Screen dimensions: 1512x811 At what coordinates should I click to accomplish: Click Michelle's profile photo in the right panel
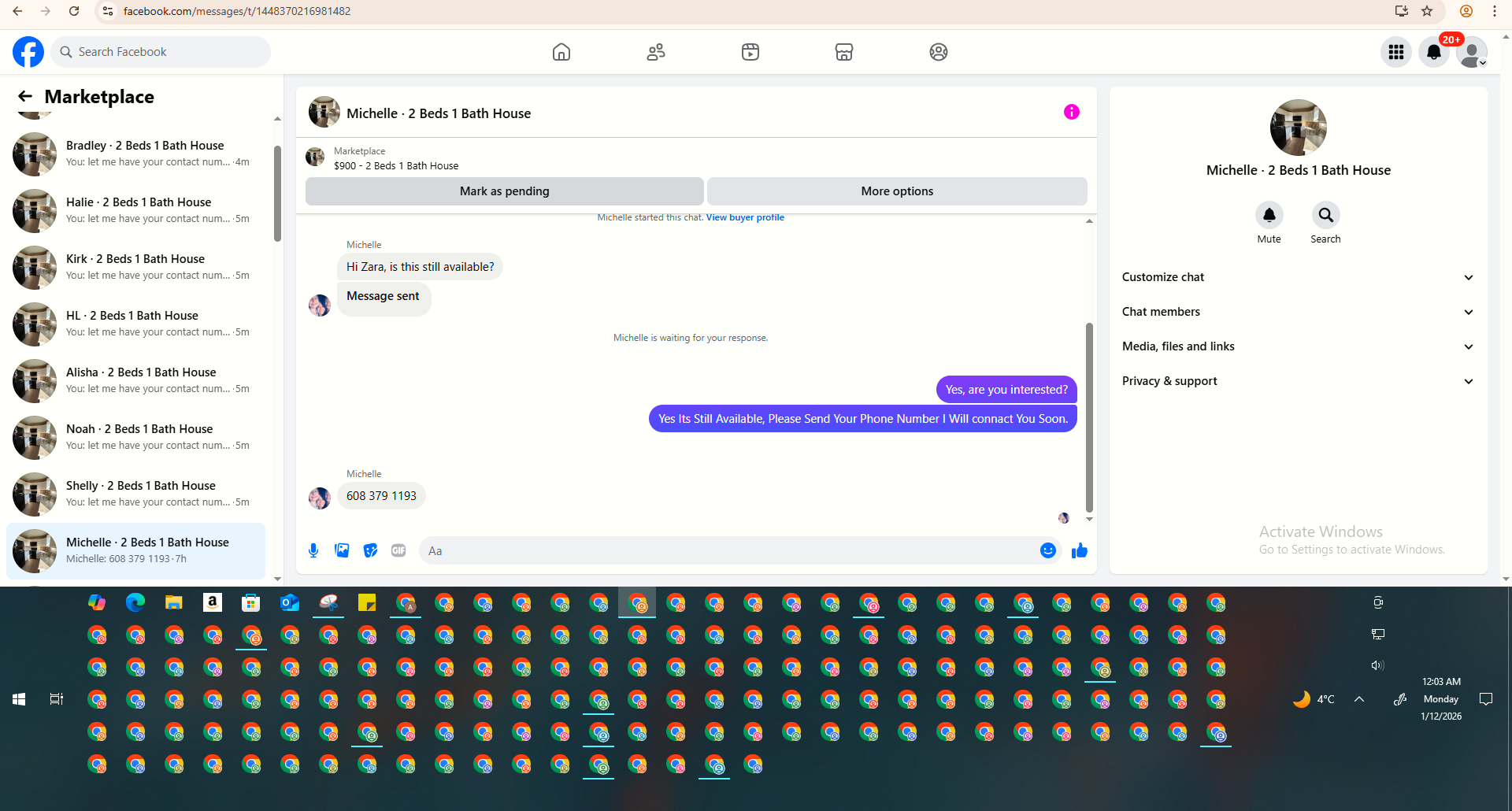click(x=1299, y=128)
